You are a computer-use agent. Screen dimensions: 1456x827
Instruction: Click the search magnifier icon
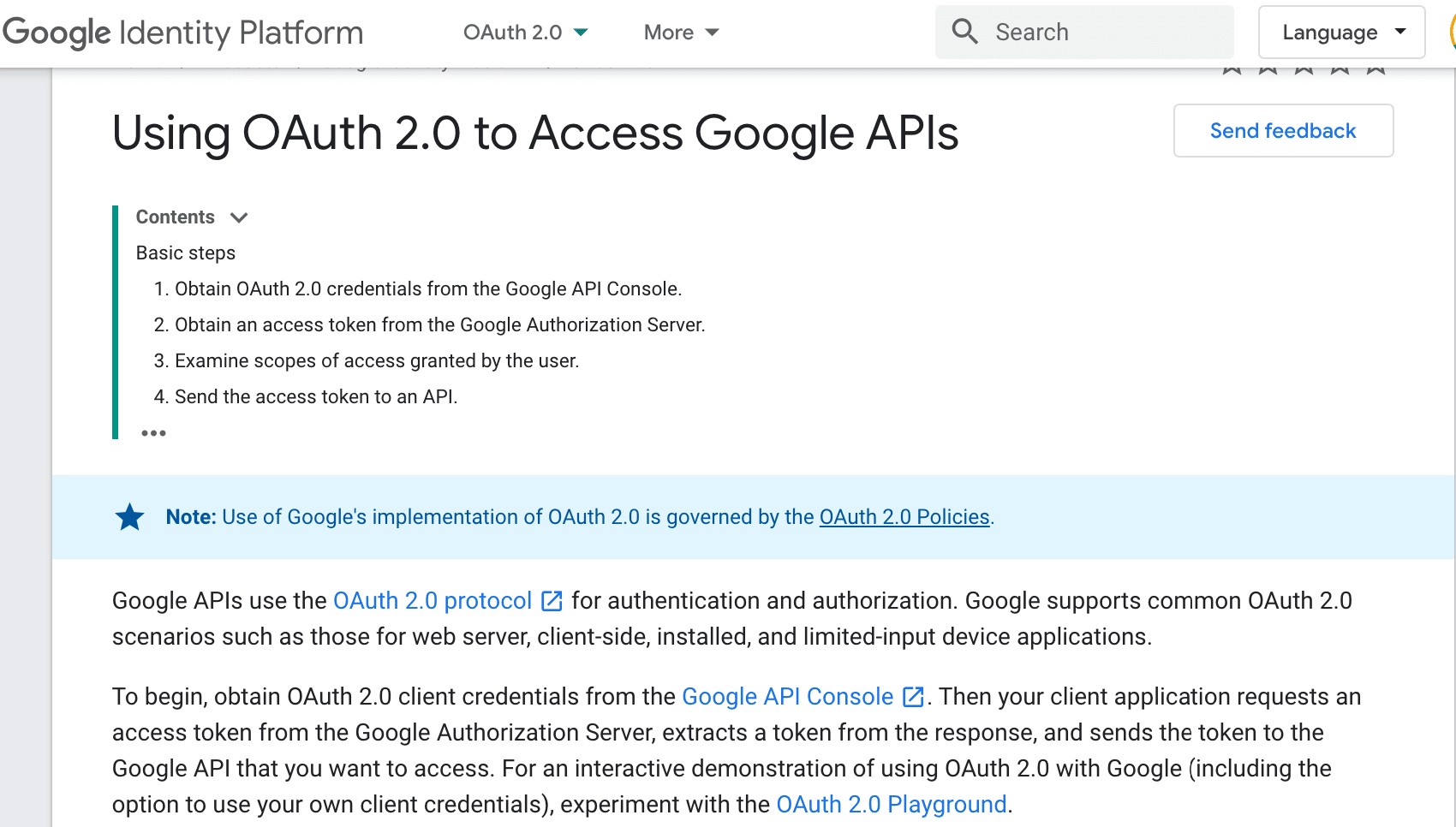pos(965,32)
